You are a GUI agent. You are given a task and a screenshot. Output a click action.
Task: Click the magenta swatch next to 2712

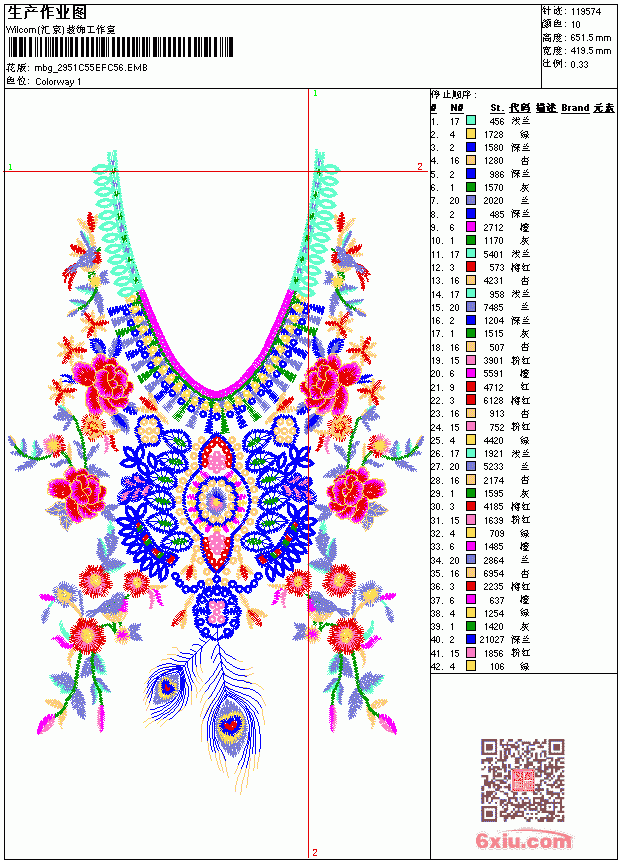(471, 227)
